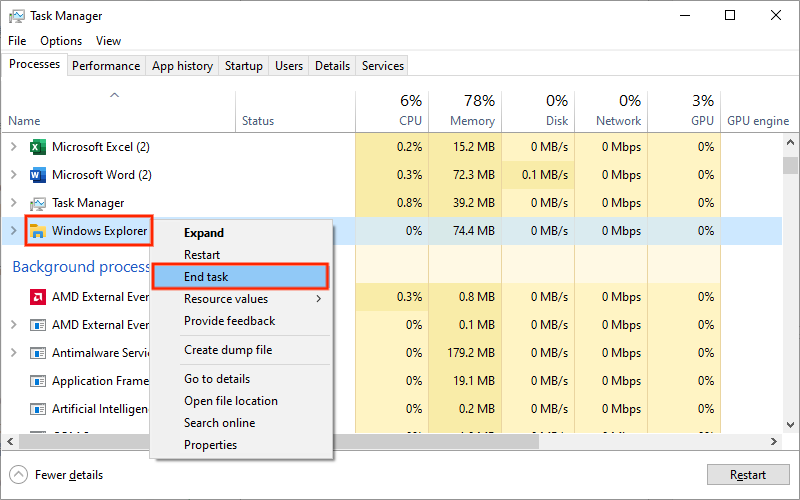
Task: Choose Create dump file in the context menu
Action: tap(241, 350)
